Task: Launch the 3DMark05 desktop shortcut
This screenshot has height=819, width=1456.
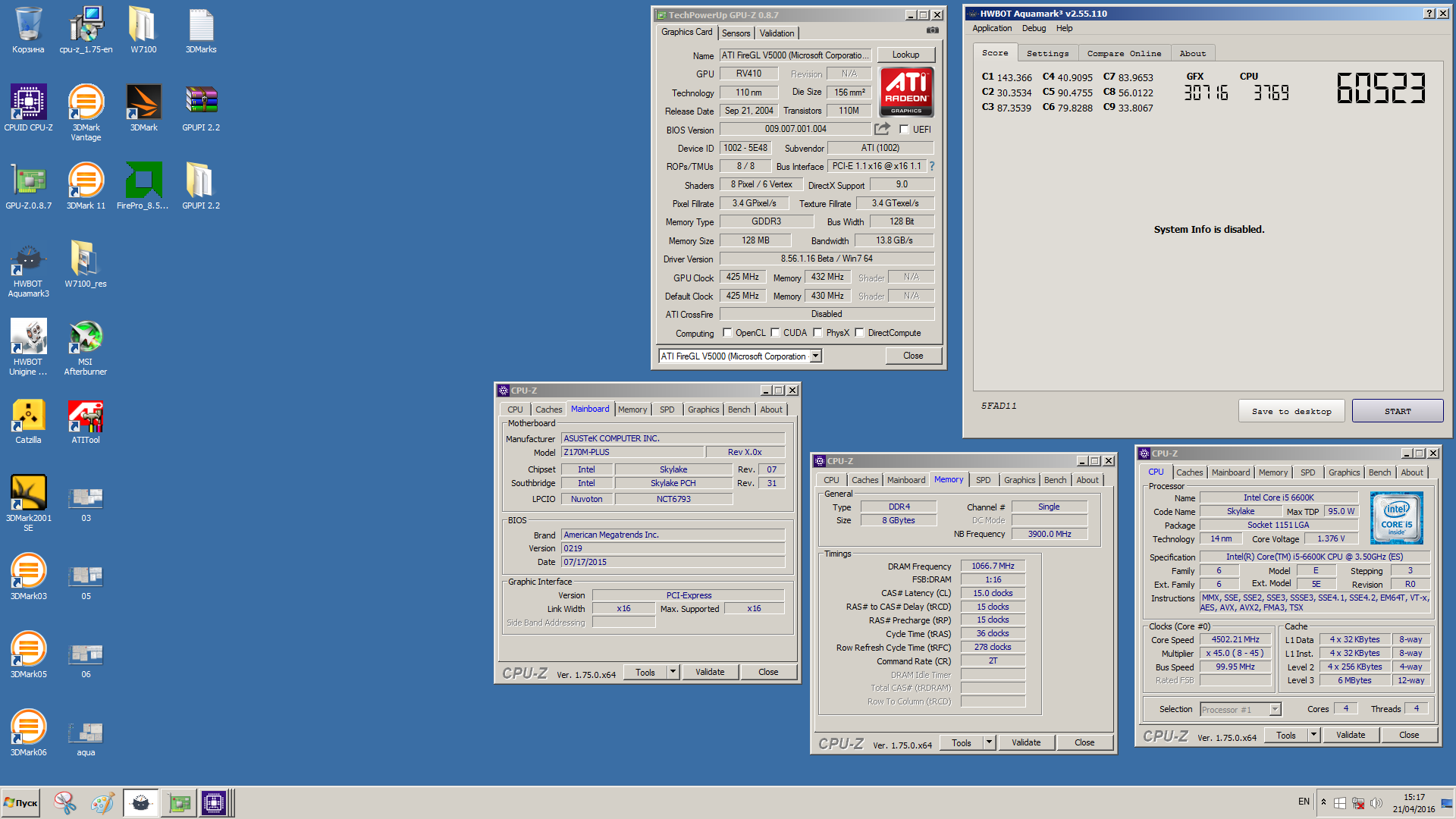Action: [x=28, y=654]
